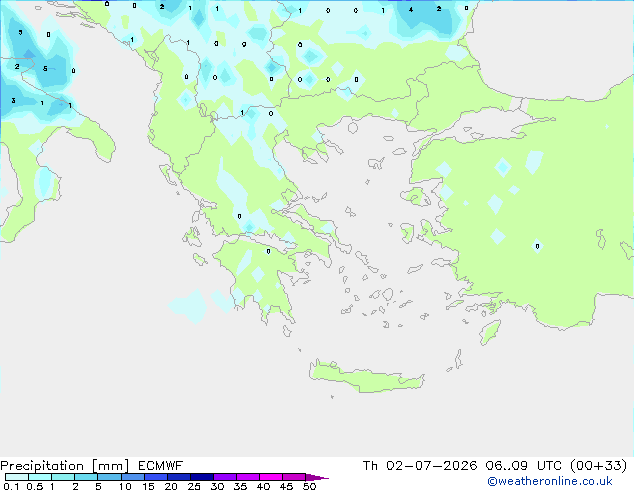This screenshot has width=634, height=490.
Task: Click the legend value label "40"
Action: (x=263, y=486)
